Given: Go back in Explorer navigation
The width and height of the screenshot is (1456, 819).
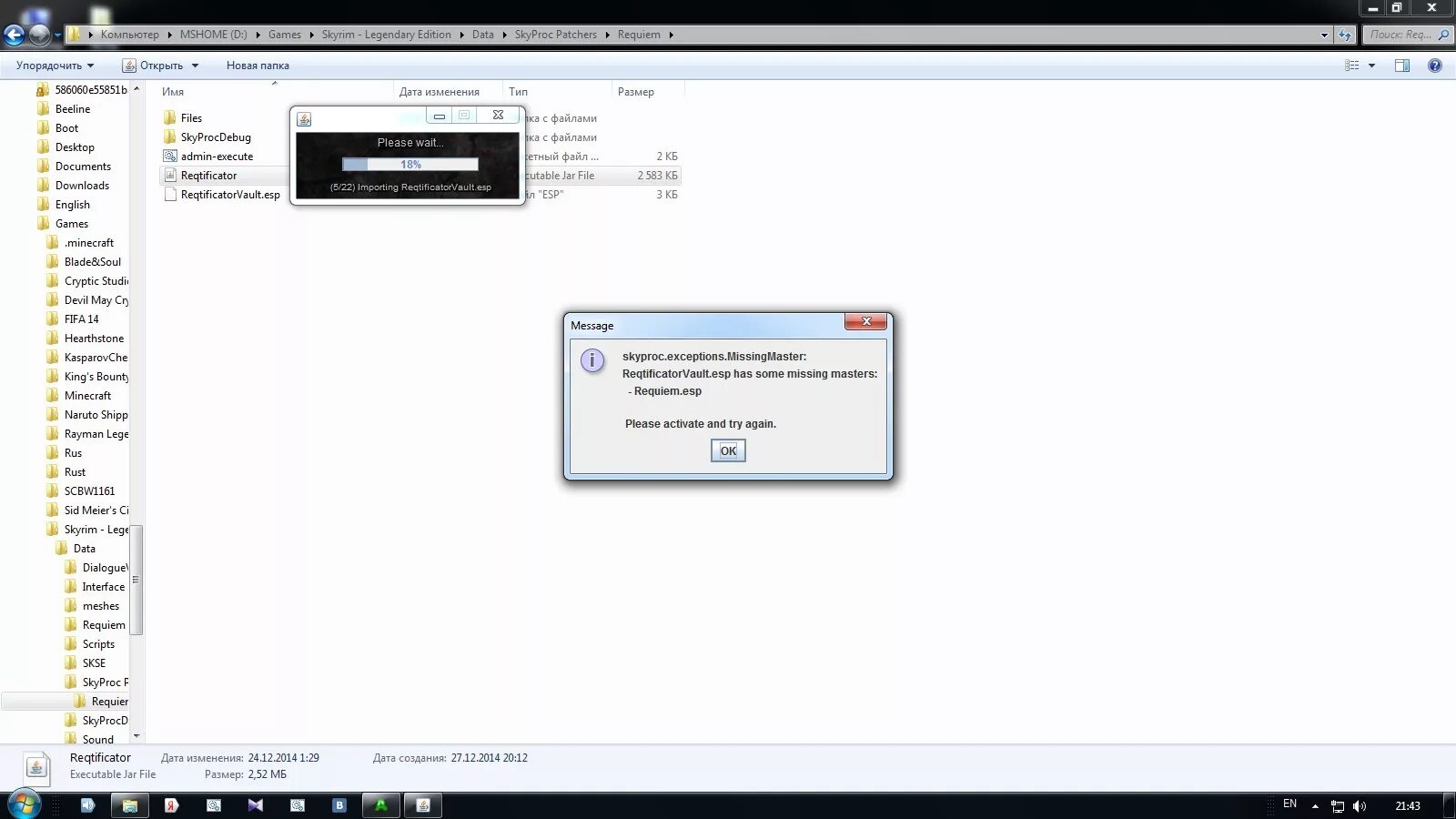Looking at the screenshot, I should (14, 35).
